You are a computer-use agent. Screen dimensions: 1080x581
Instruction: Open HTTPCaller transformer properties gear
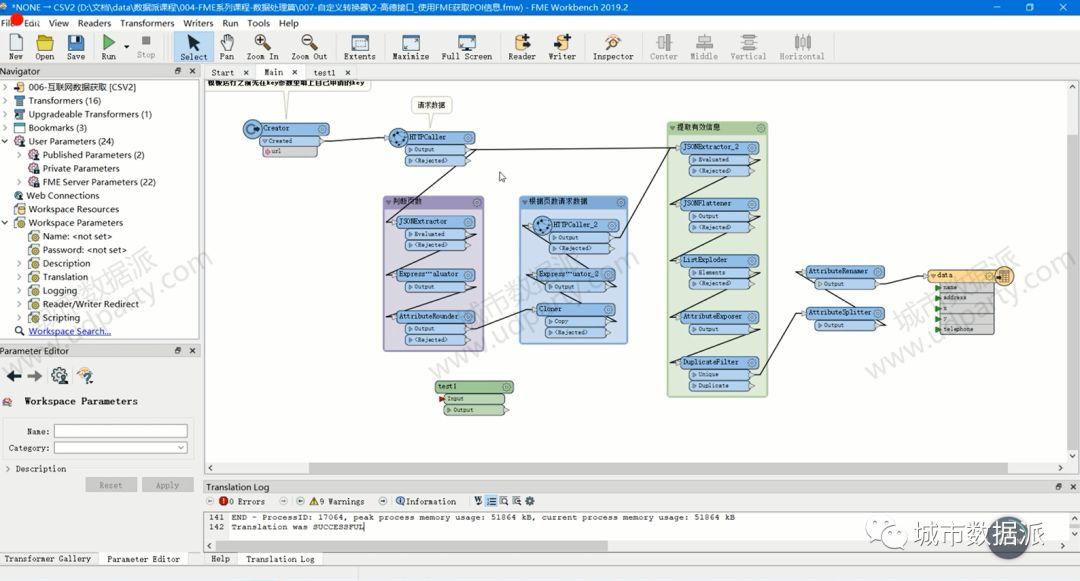click(x=468, y=138)
